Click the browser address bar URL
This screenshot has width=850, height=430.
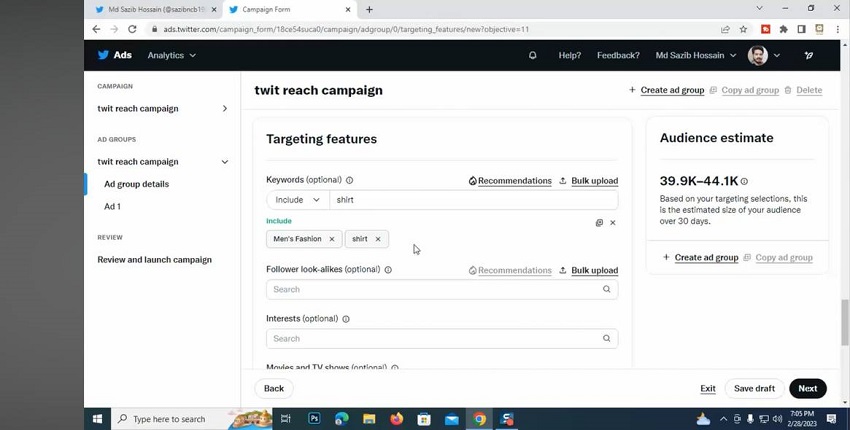(x=346, y=29)
